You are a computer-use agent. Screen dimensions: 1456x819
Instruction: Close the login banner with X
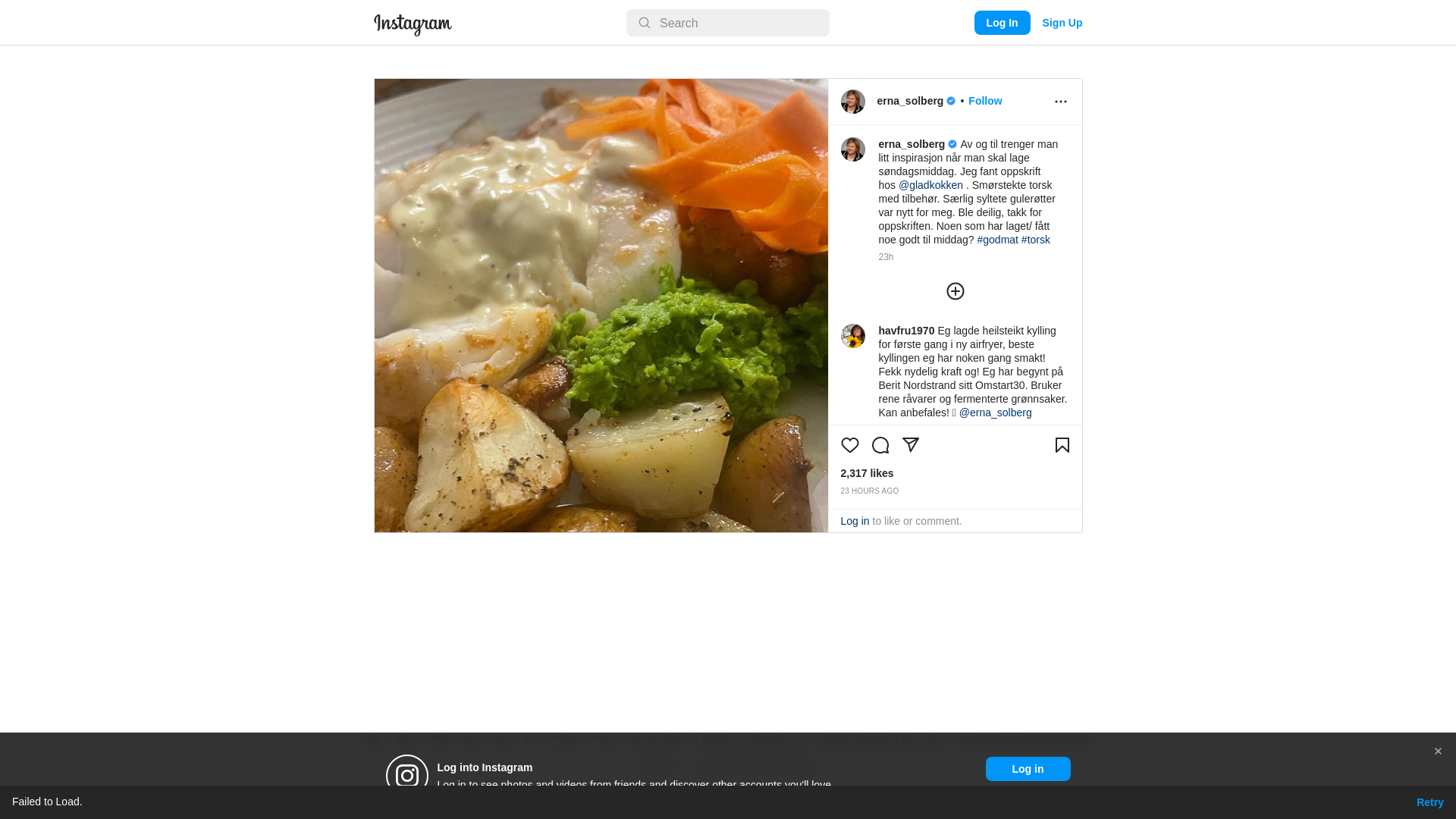click(x=1438, y=752)
